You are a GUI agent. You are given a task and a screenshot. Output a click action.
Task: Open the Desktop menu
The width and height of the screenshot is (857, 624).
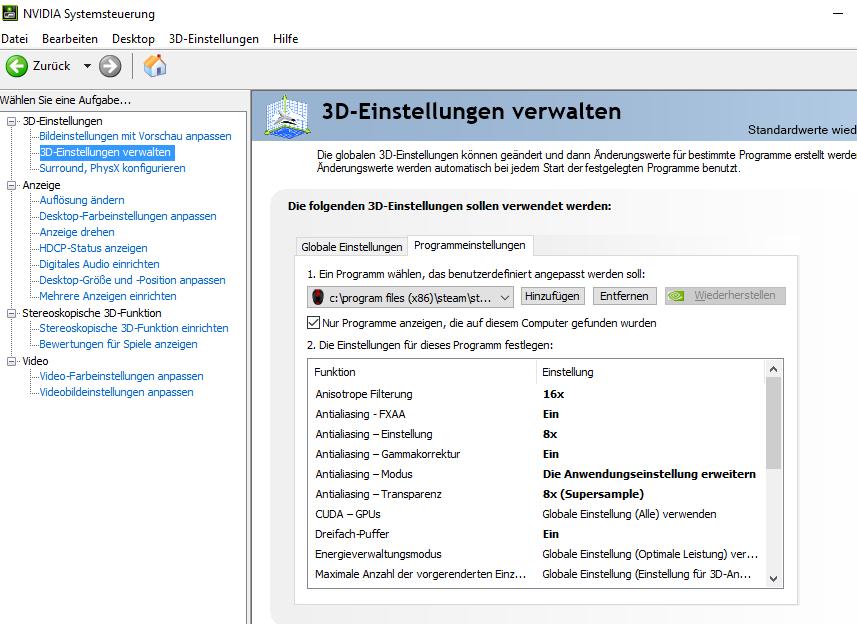click(x=133, y=39)
